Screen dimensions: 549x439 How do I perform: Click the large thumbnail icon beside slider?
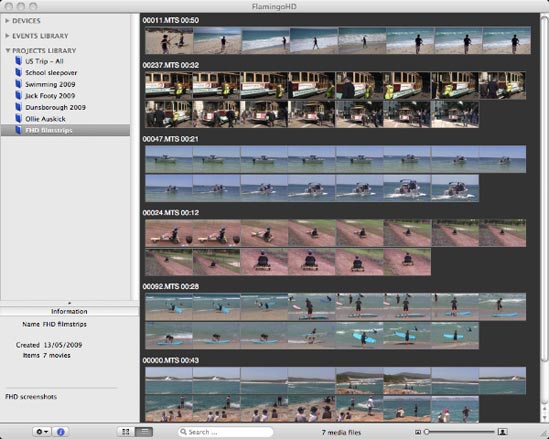(x=502, y=432)
